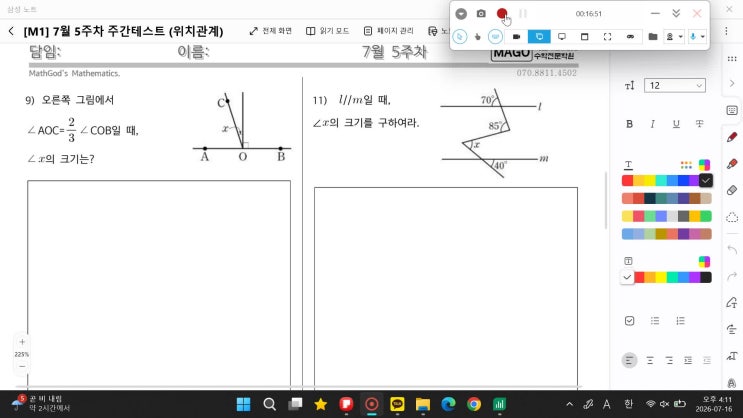Click the answer box under problem 9
The height and width of the screenshot is (418, 743).
click(x=159, y=283)
